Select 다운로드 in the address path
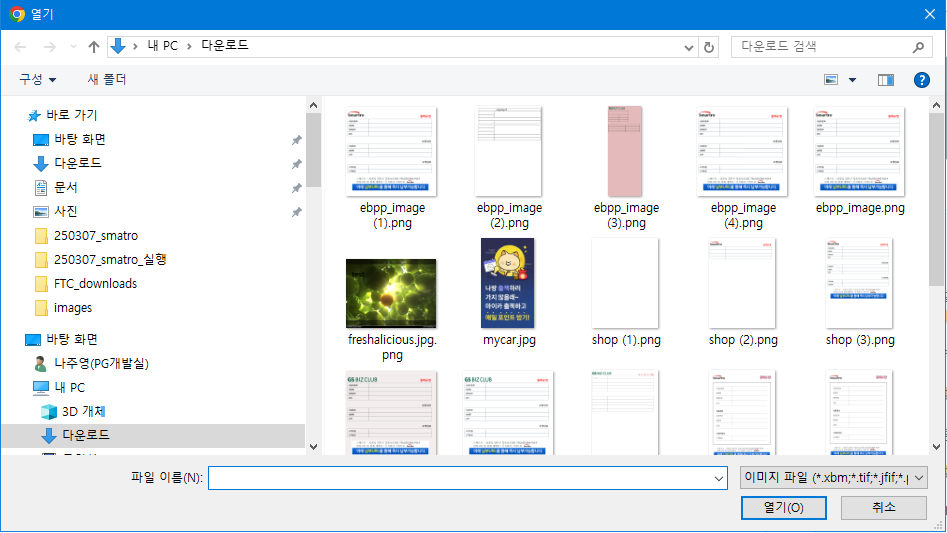This screenshot has height=533, width=947. [x=225, y=45]
